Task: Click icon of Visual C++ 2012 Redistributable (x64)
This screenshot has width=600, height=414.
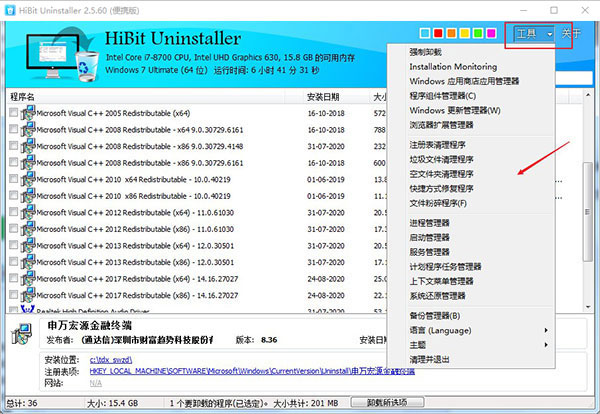Action: (28, 212)
